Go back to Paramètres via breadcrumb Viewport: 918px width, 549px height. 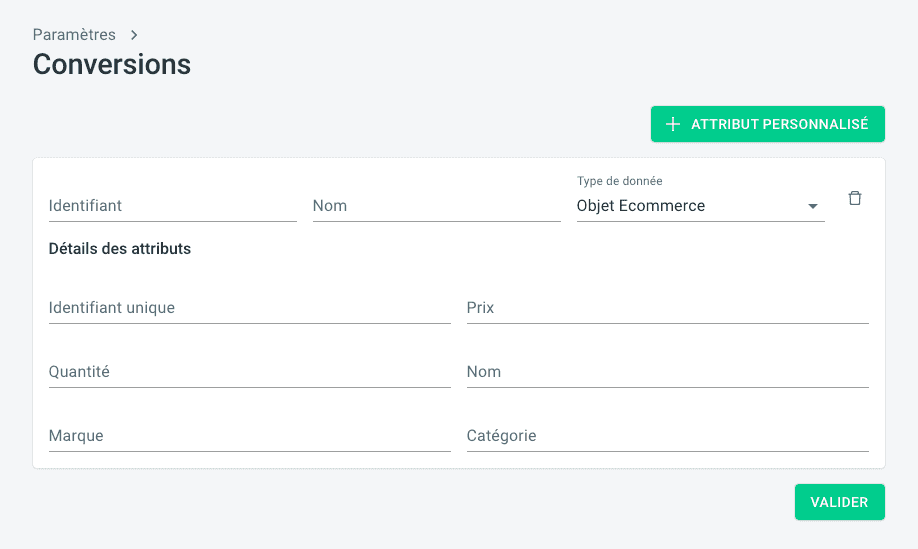(x=74, y=35)
